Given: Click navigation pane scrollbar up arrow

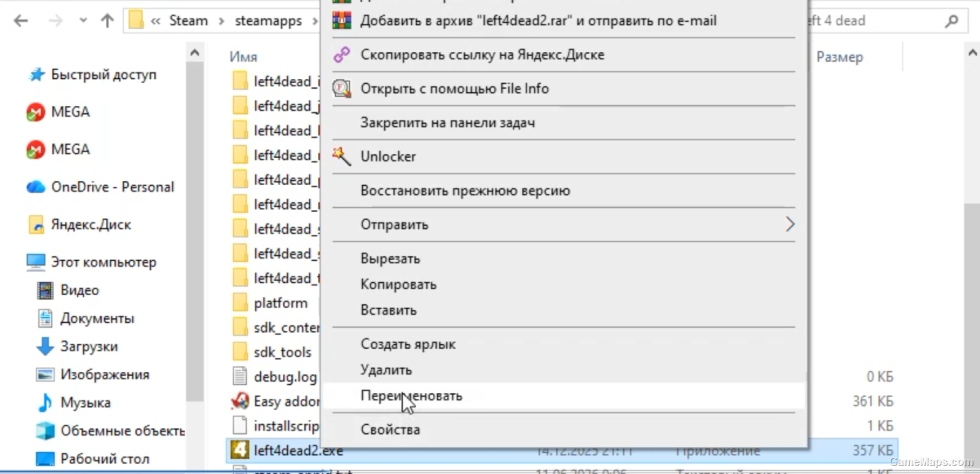Looking at the screenshot, I should tap(195, 54).
